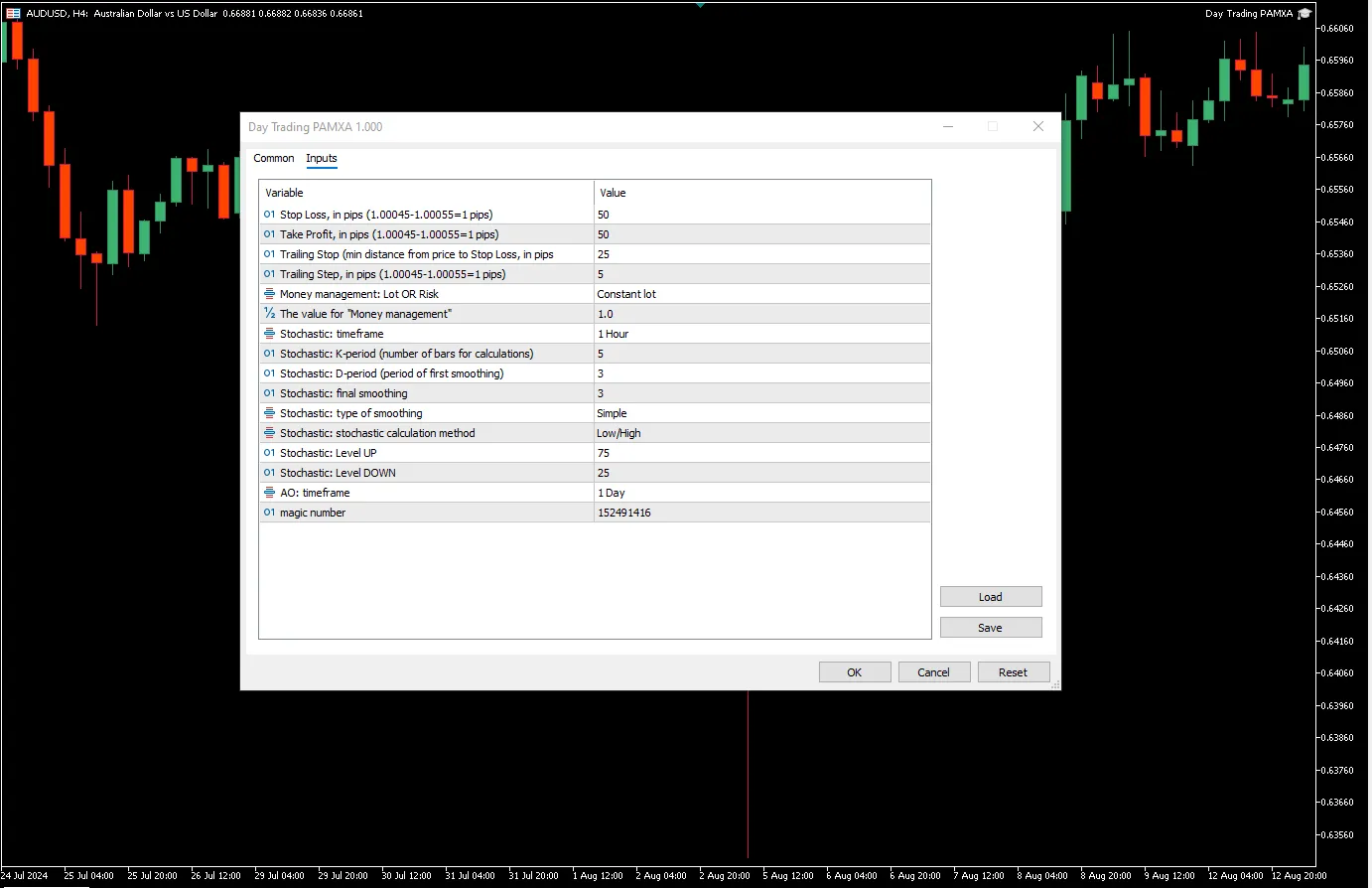
Task: Click the enum icon beside Stochastic timeframe row
Action: [x=269, y=334]
